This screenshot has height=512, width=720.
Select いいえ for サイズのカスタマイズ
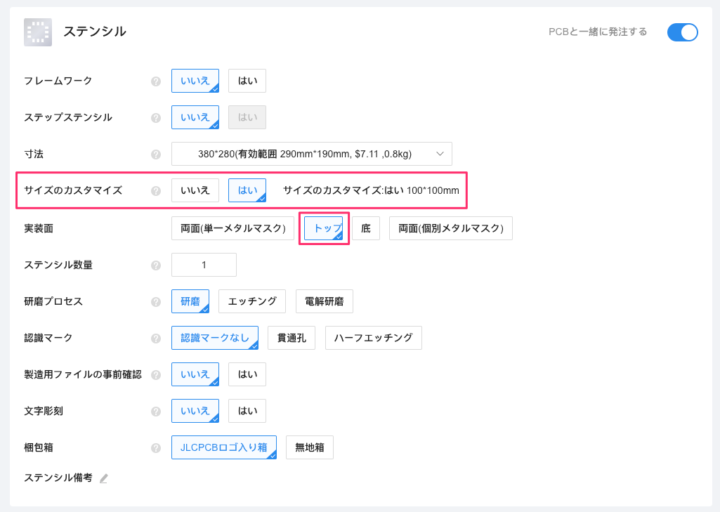click(195, 190)
